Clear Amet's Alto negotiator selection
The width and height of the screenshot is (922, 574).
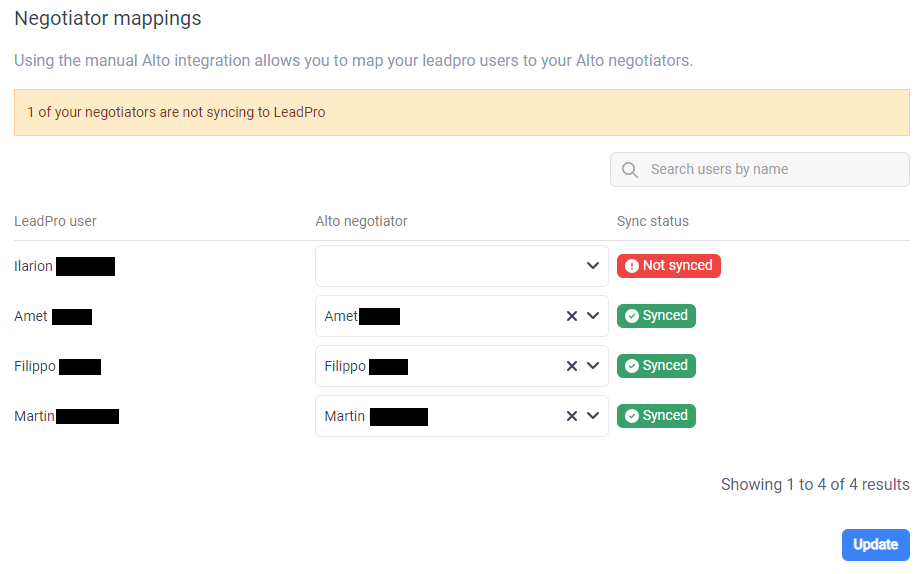572,316
